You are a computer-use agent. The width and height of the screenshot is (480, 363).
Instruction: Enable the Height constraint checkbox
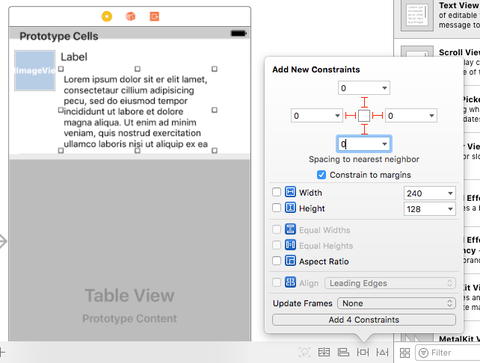point(276,208)
